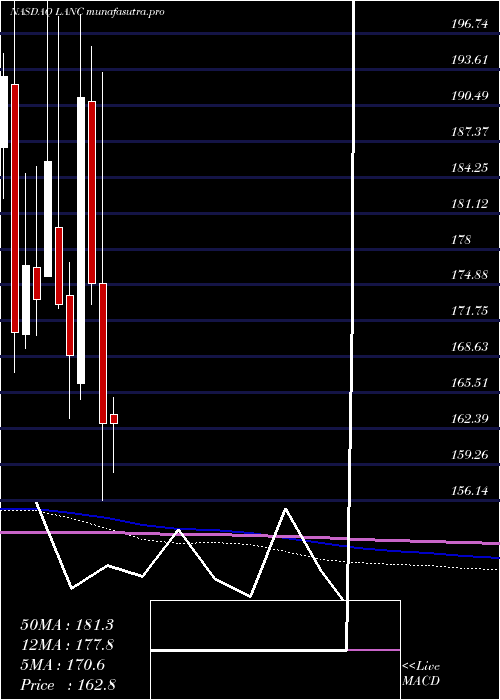The width and height of the screenshot is (500, 700).
Task: Click the 156.14 price axis label
Action: pyautogui.click(x=470, y=491)
